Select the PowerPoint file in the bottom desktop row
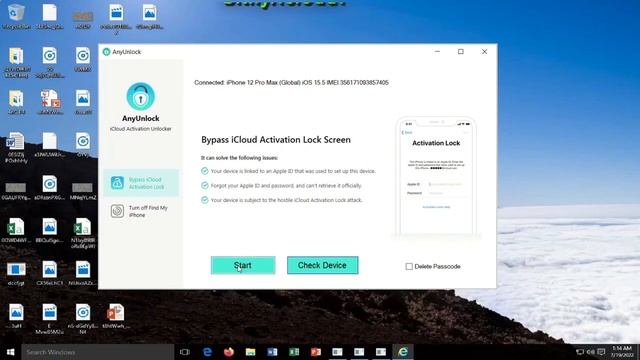The width and height of the screenshot is (640, 360). point(116,317)
